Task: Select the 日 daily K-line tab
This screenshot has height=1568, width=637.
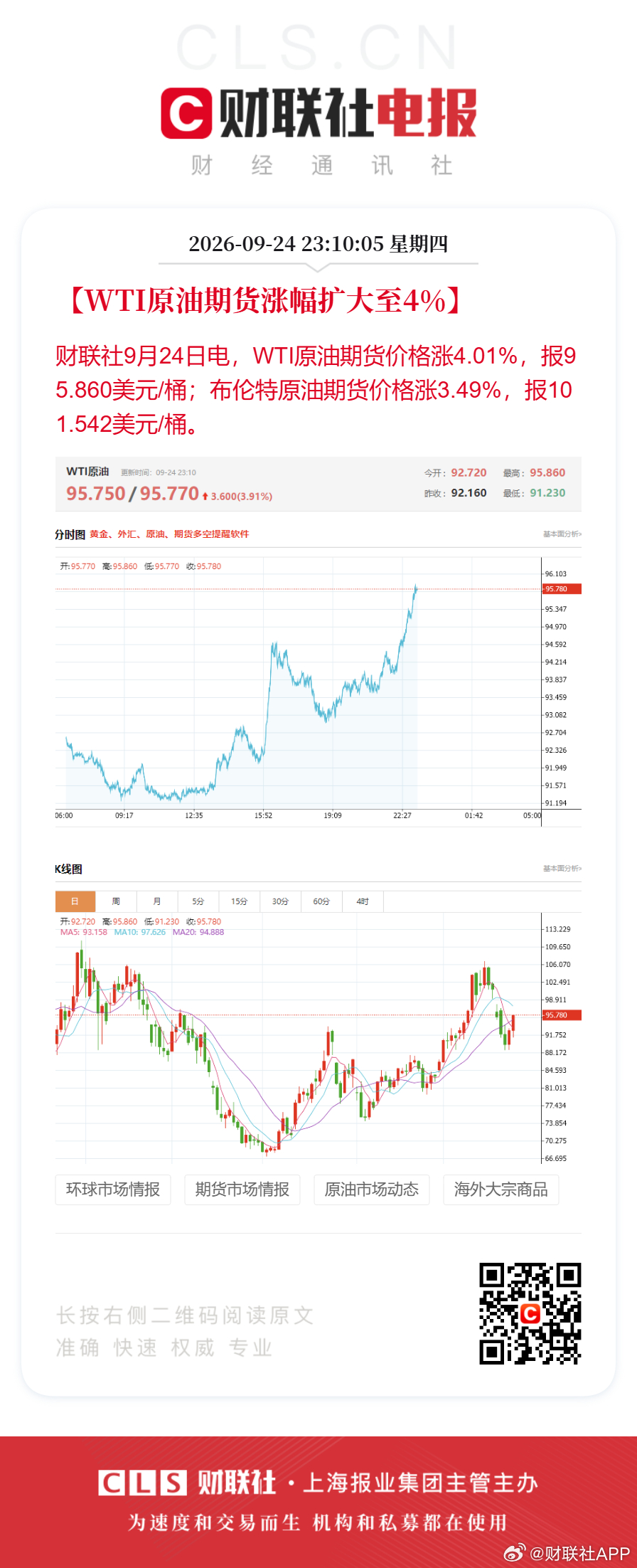Action: (75, 901)
